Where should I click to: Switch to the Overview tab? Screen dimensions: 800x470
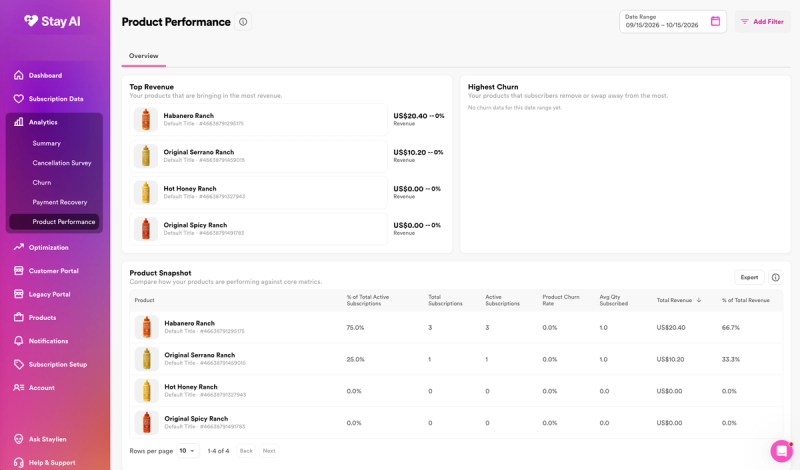tap(143, 56)
